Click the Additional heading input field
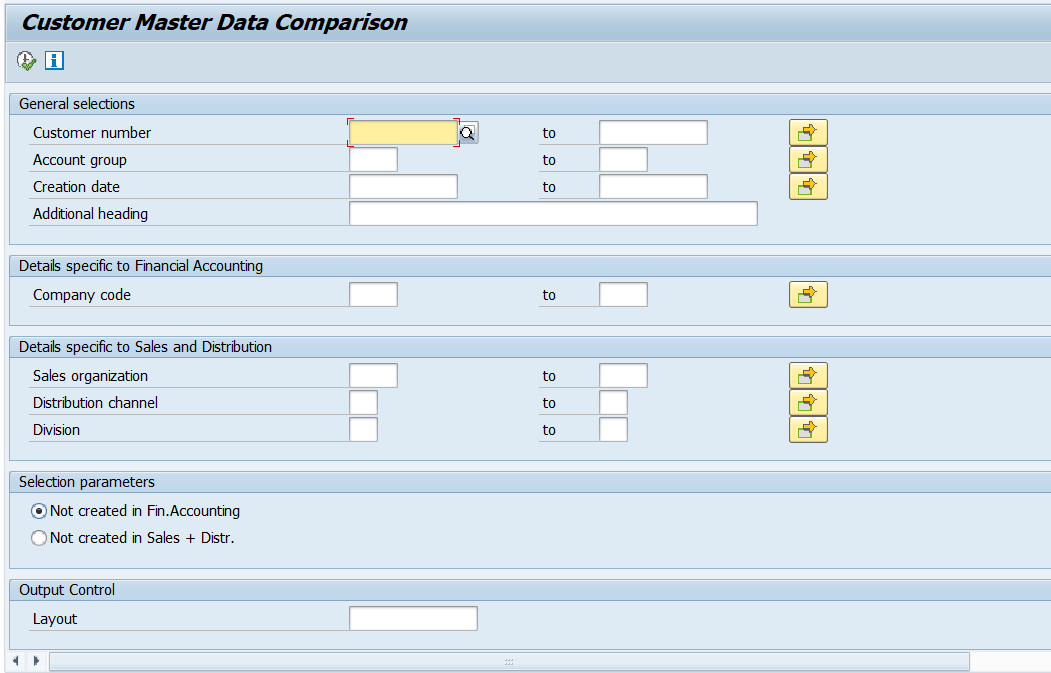1051x673 pixels. pyautogui.click(x=552, y=213)
